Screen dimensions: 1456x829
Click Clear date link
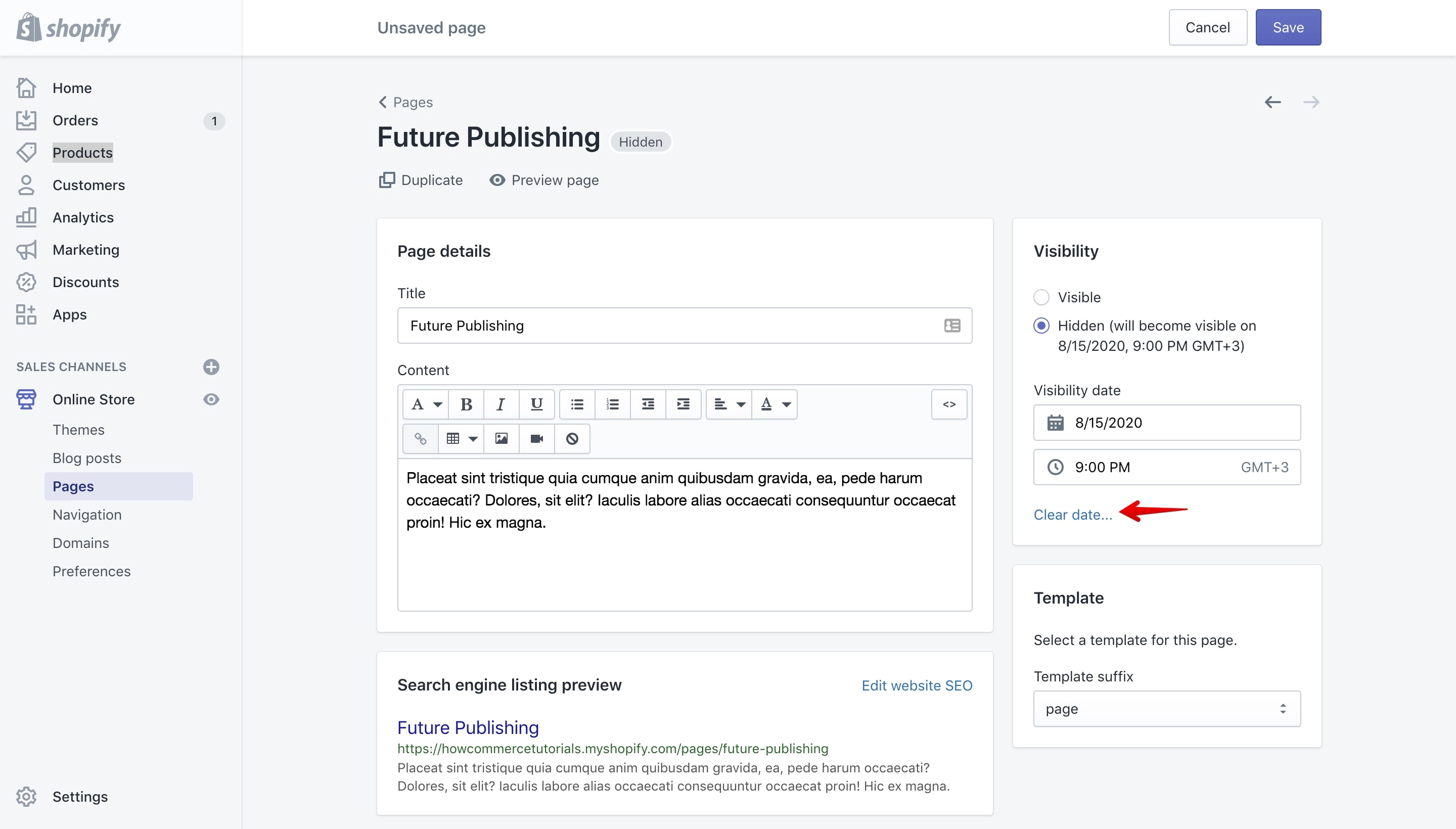1073,515
